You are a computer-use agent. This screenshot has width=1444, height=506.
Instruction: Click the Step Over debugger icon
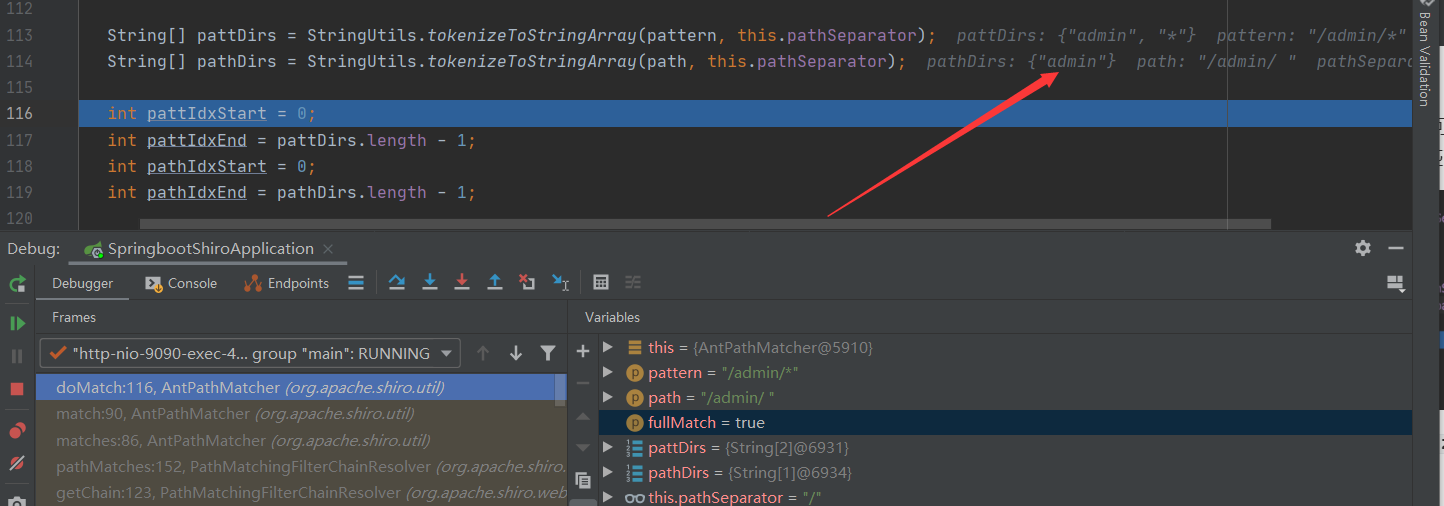(x=397, y=283)
